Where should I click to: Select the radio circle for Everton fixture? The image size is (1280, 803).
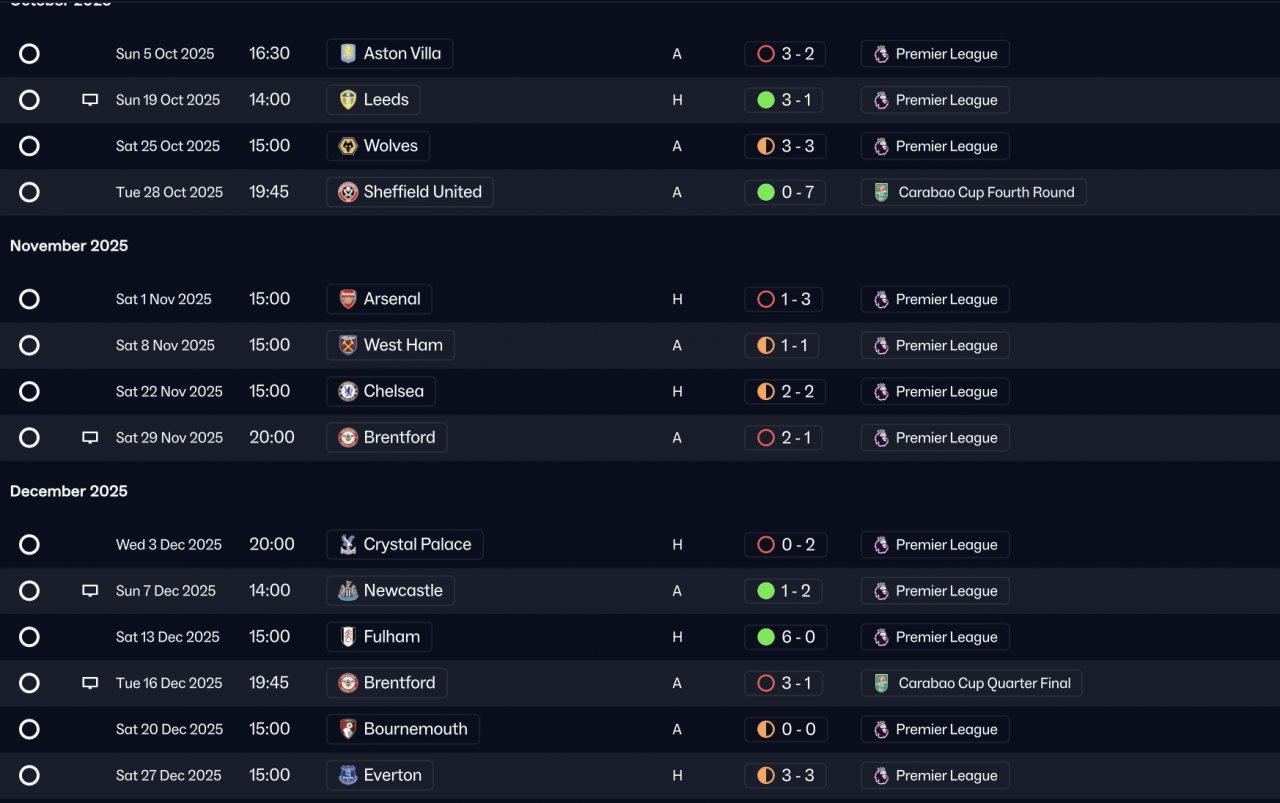[x=30, y=775]
